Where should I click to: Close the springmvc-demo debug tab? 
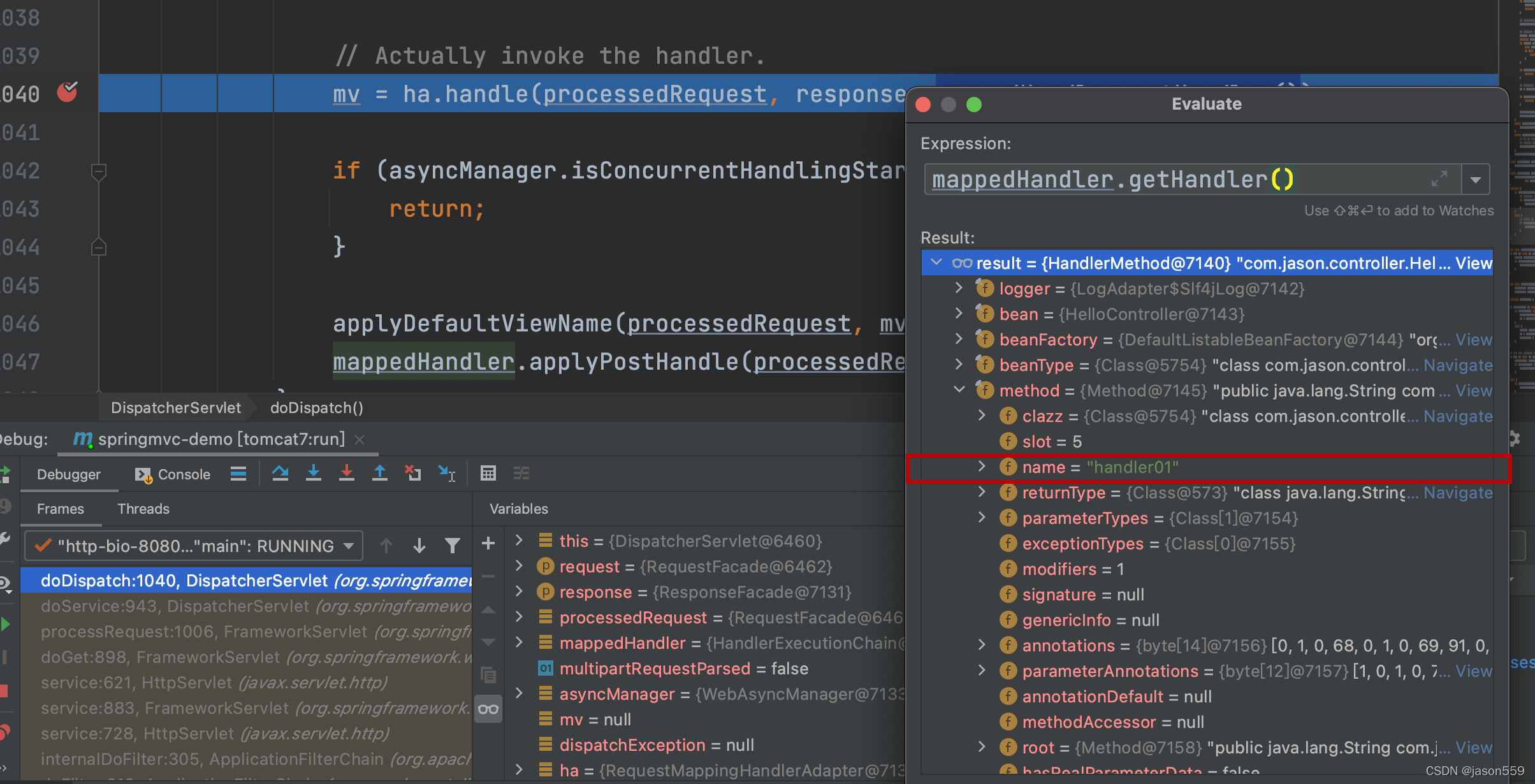[x=360, y=440]
